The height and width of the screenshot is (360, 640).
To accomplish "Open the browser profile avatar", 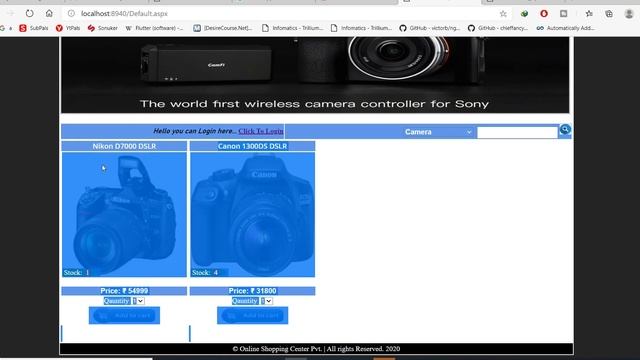I will pos(629,14).
